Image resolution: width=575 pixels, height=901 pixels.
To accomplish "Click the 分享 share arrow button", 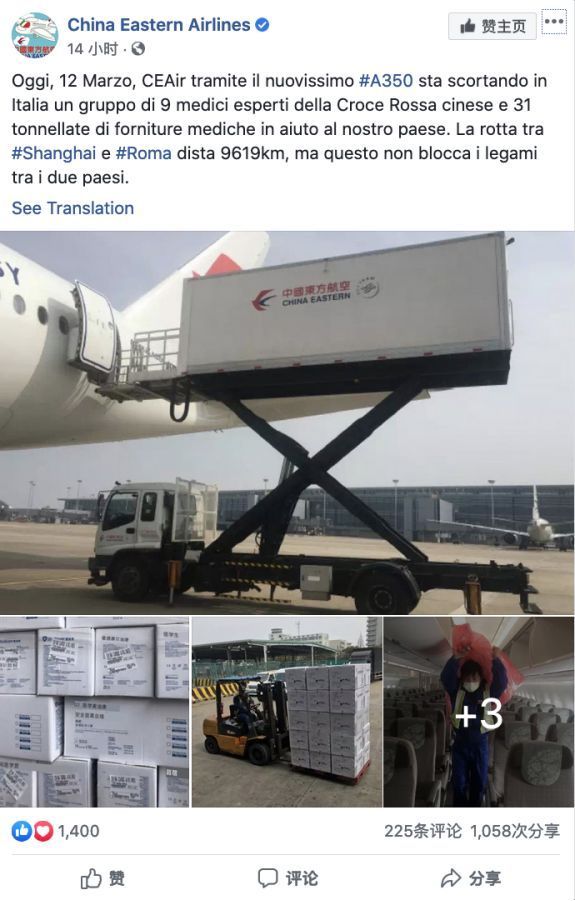I will [x=470, y=878].
